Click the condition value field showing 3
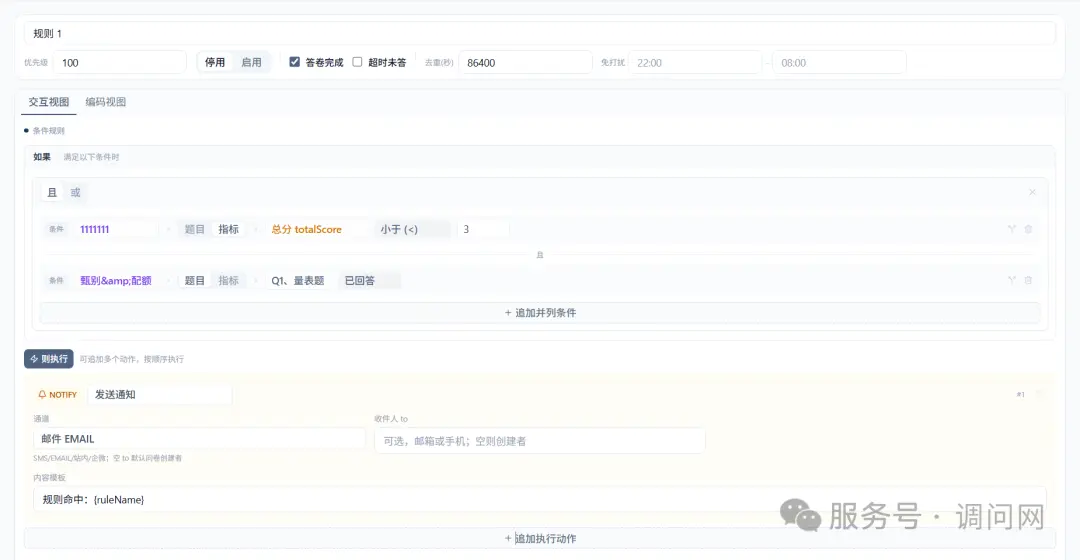Screen dimensions: 1080x560 tap(483, 229)
